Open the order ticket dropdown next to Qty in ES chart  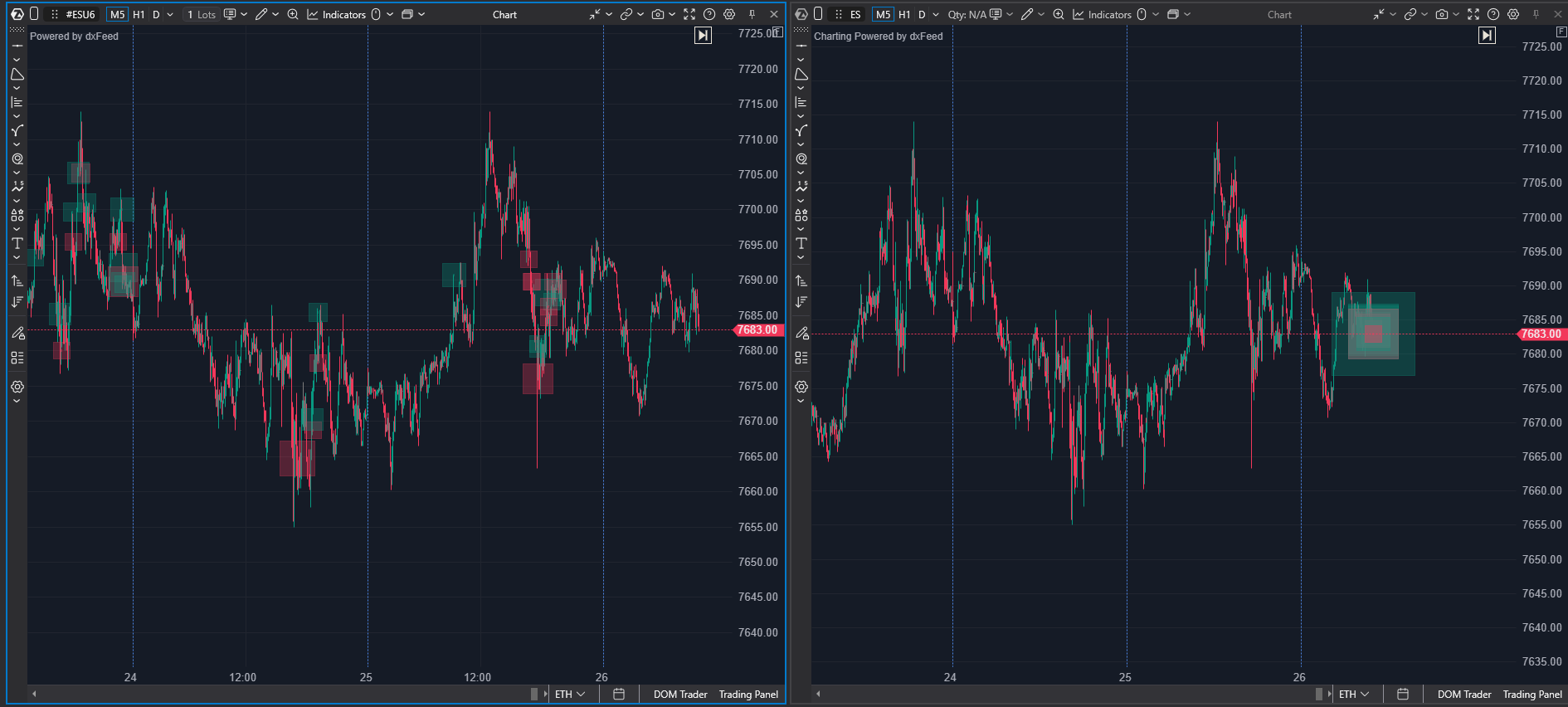pos(1010,14)
